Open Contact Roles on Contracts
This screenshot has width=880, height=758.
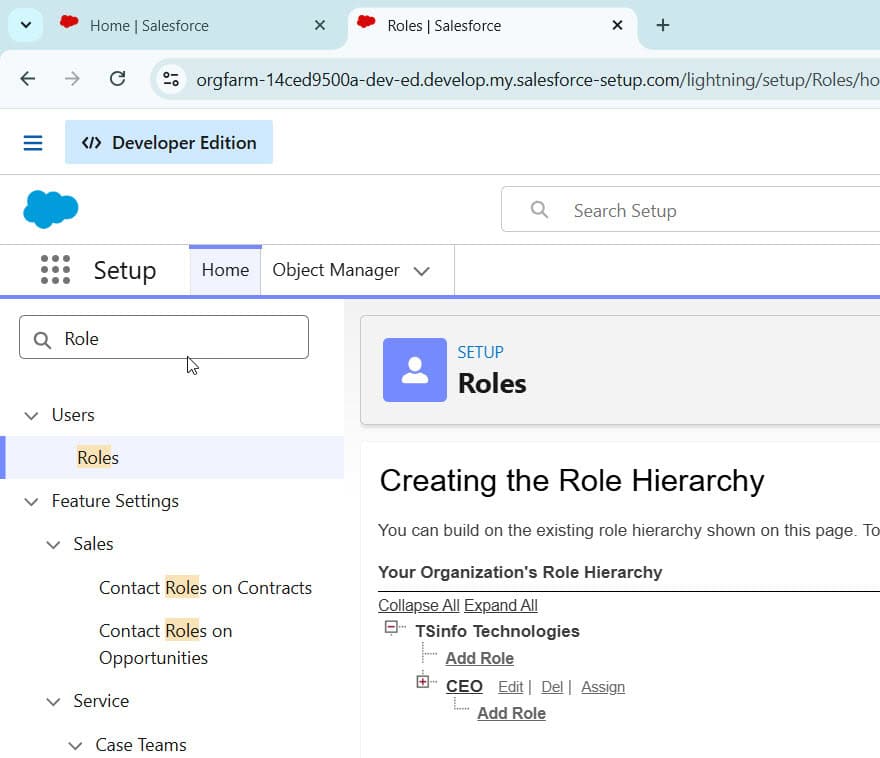pyautogui.click(x=205, y=587)
